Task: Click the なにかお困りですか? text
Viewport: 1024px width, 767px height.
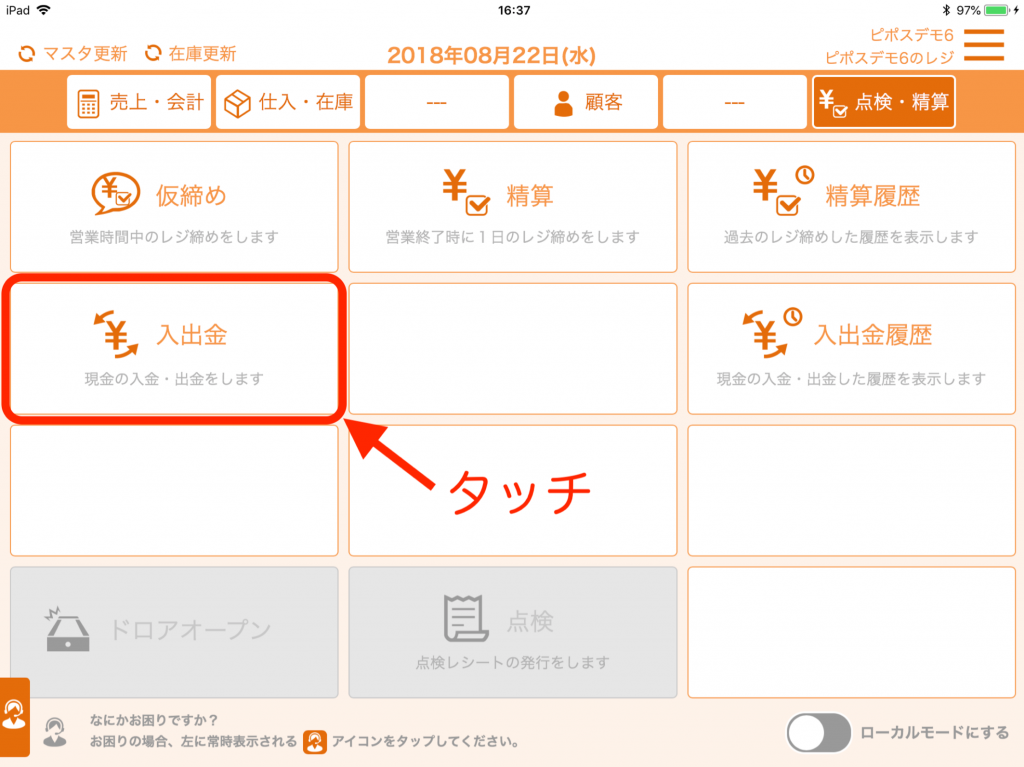Action: pos(153,720)
